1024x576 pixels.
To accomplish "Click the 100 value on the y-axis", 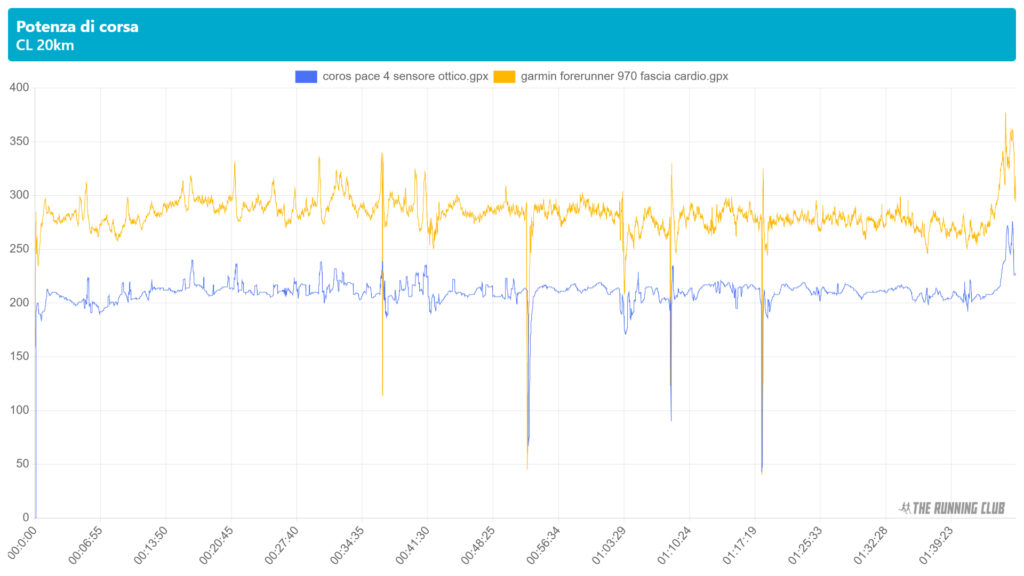I will [x=19, y=410].
